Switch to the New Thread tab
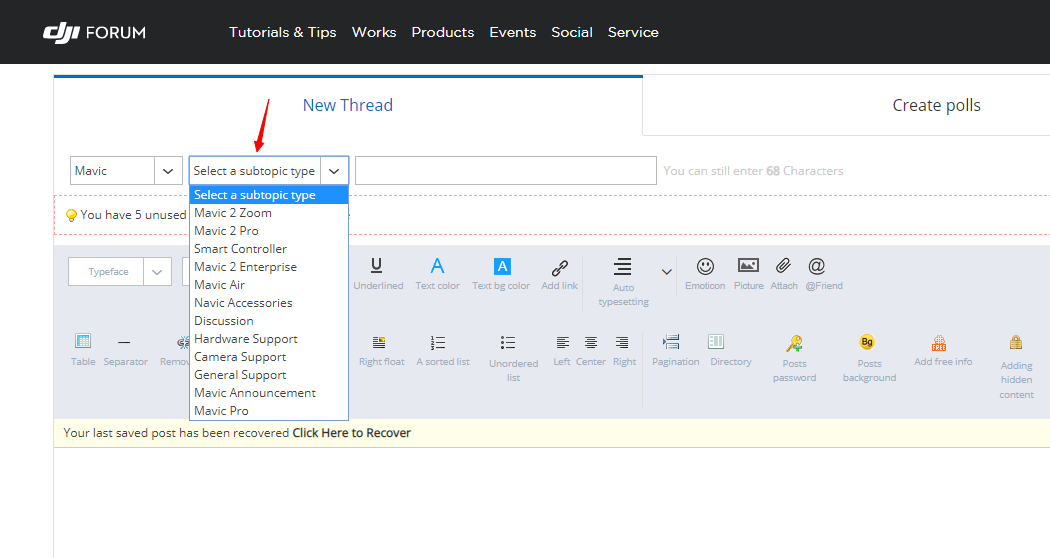The width and height of the screenshot is (1050, 558). coord(348,105)
